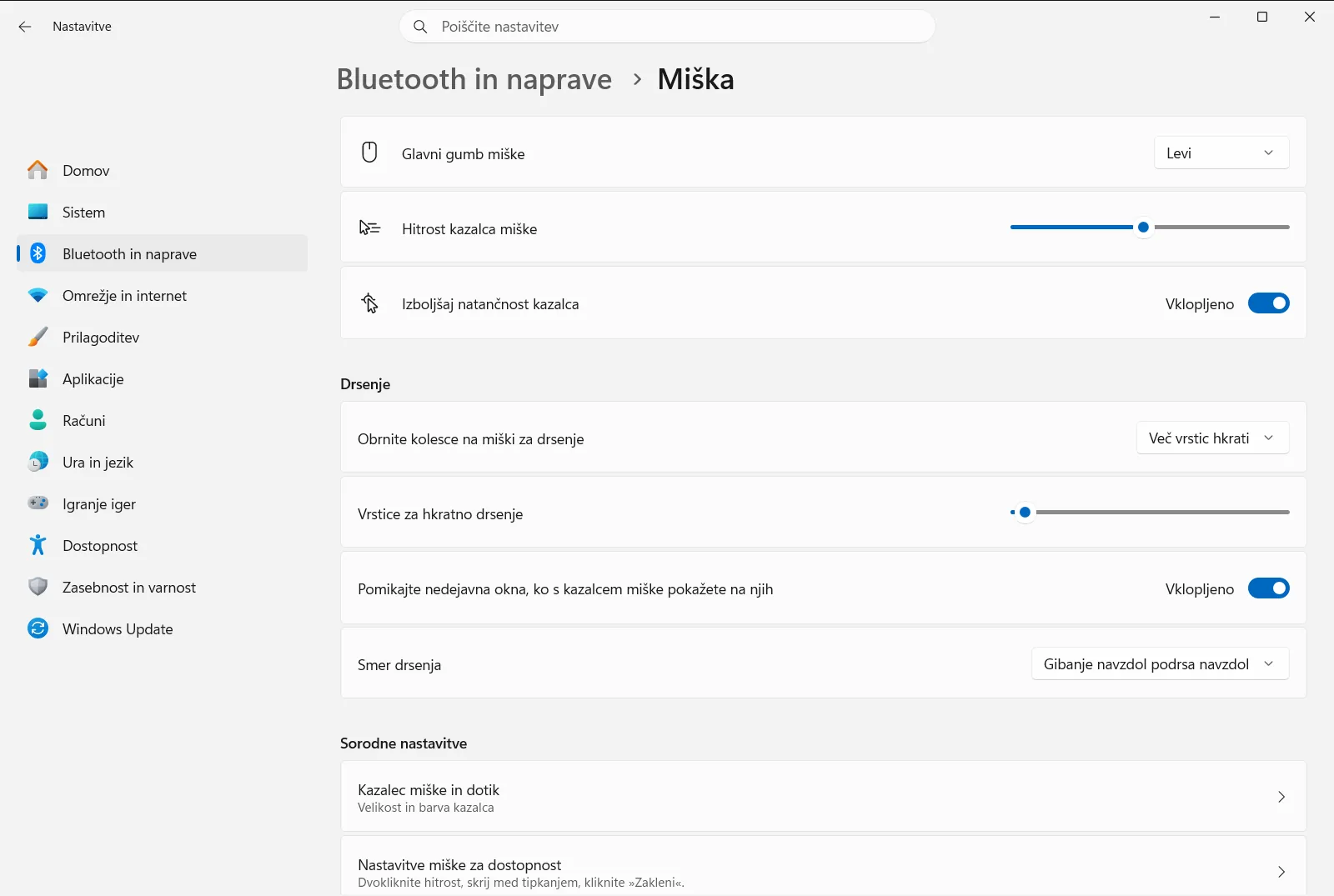The height and width of the screenshot is (896, 1334).
Task: Click the mouse icon beside Glavni gumb miške
Action: click(369, 153)
